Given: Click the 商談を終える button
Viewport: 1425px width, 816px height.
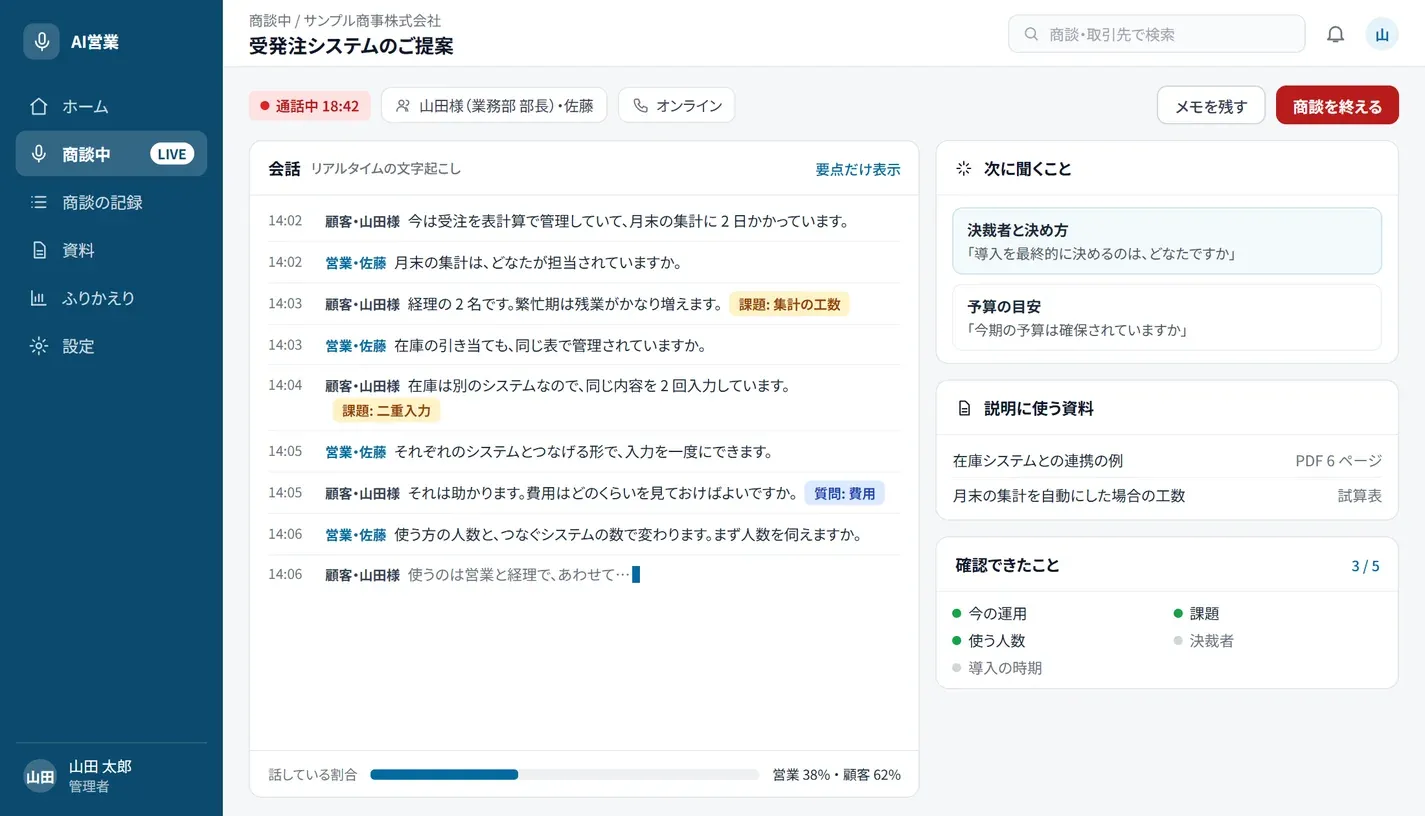Looking at the screenshot, I should pos(1337,105).
